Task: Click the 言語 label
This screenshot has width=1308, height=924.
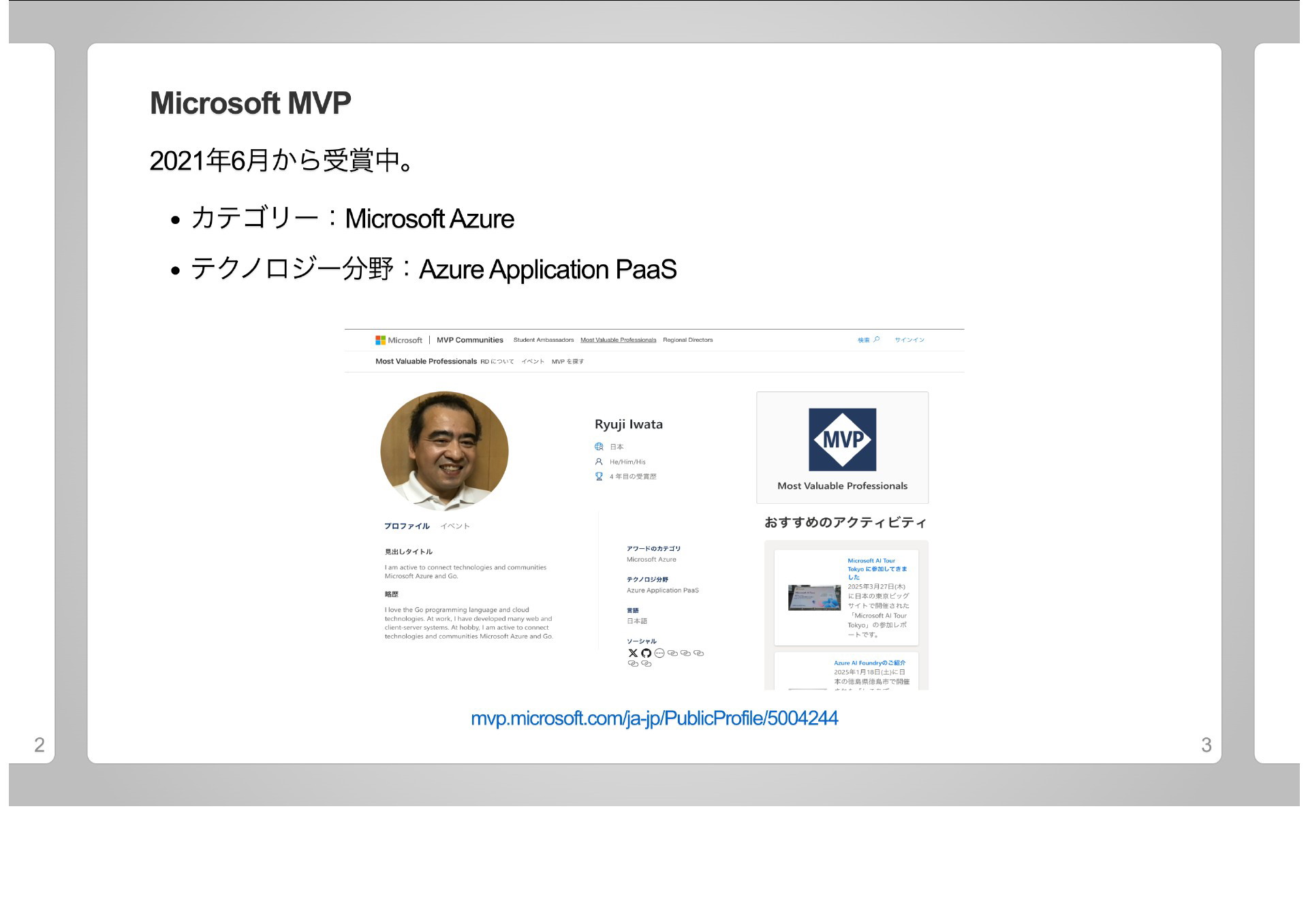Action: coord(633,610)
